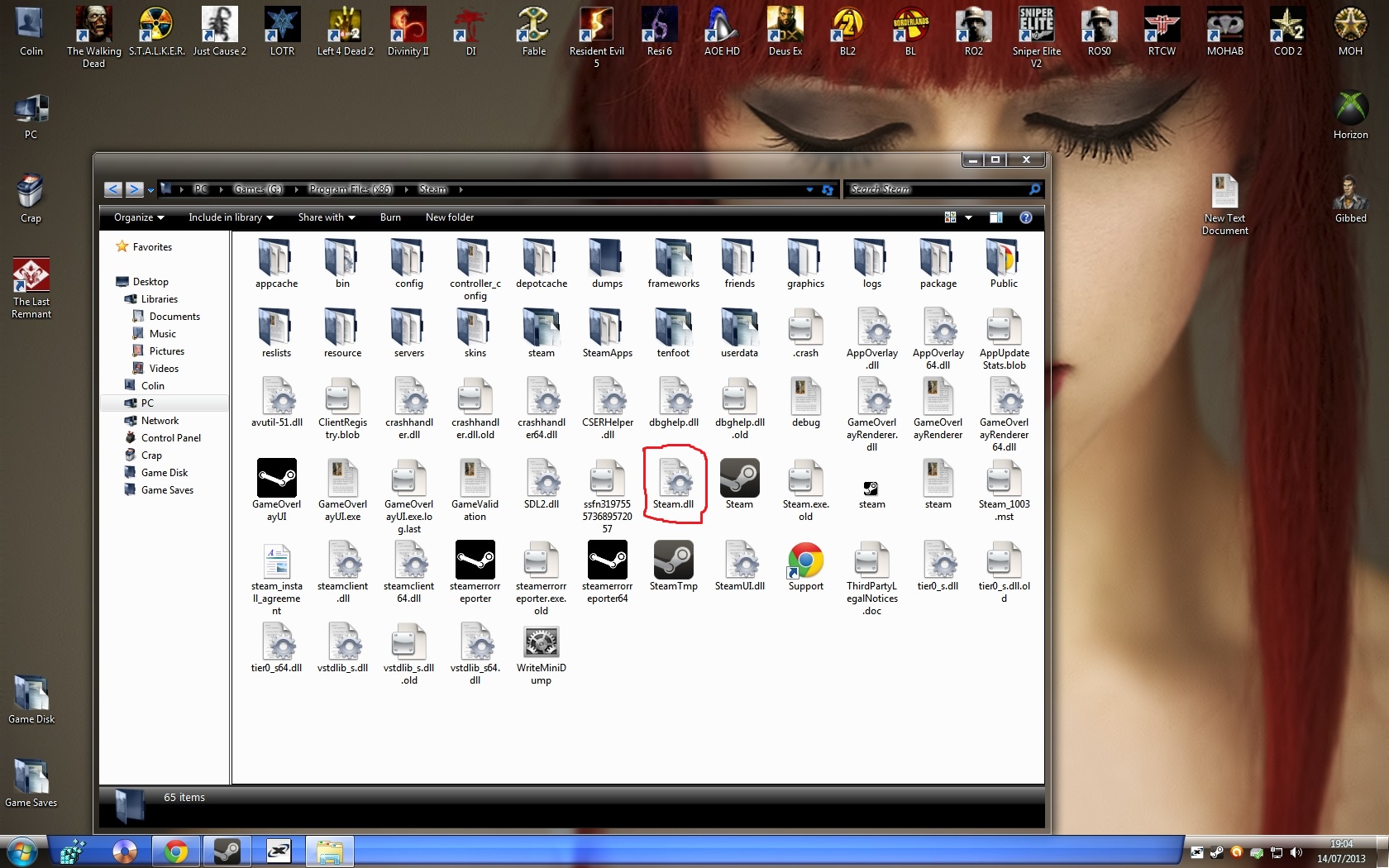Open the Share with dropdown
This screenshot has height=868, width=1389.
tap(326, 217)
